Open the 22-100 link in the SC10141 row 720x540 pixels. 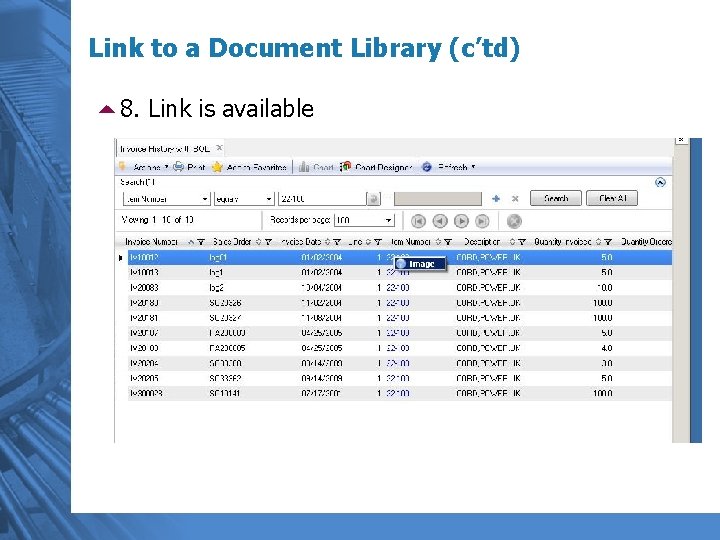(x=398, y=394)
